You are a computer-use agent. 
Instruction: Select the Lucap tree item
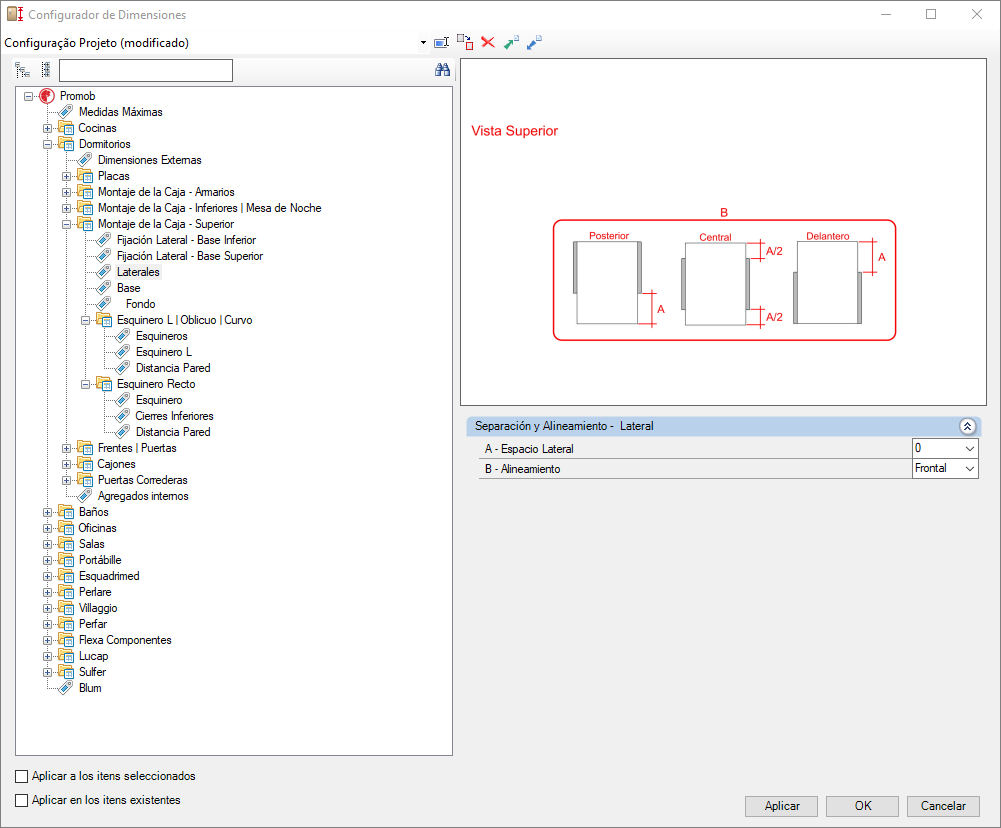[x=94, y=656]
